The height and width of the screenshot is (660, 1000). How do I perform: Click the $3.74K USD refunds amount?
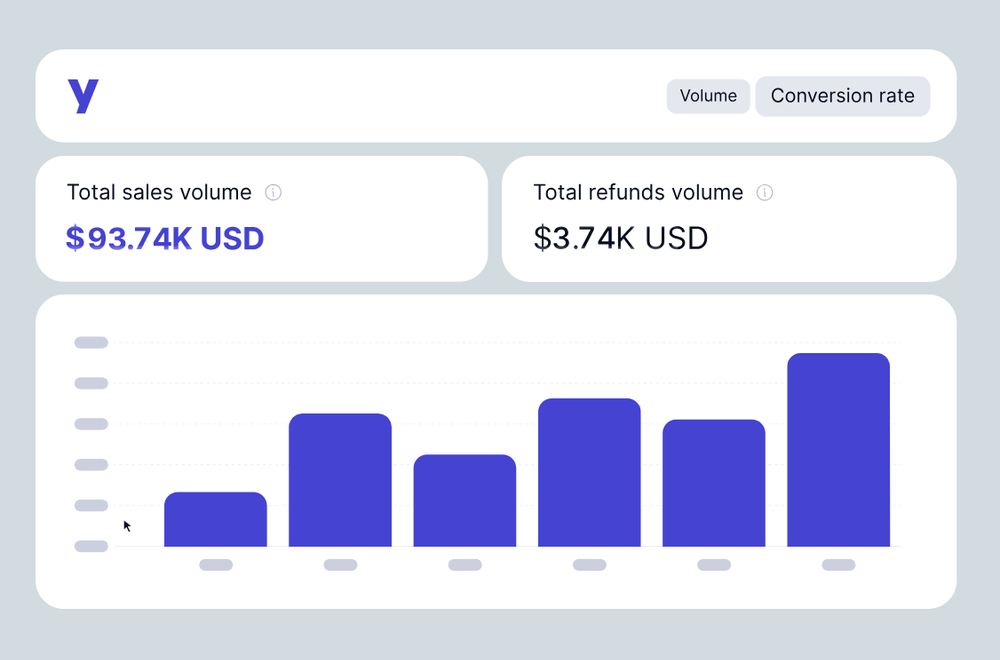tap(620, 238)
